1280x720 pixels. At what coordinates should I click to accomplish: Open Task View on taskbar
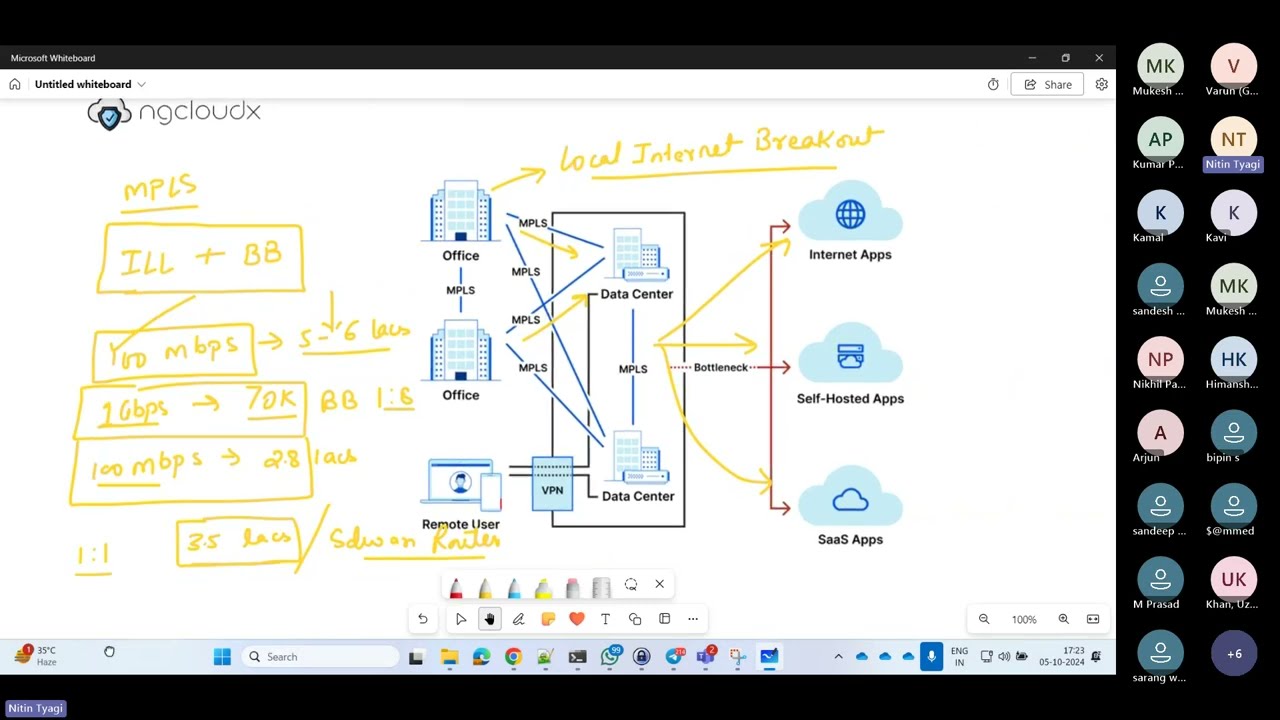click(x=417, y=657)
